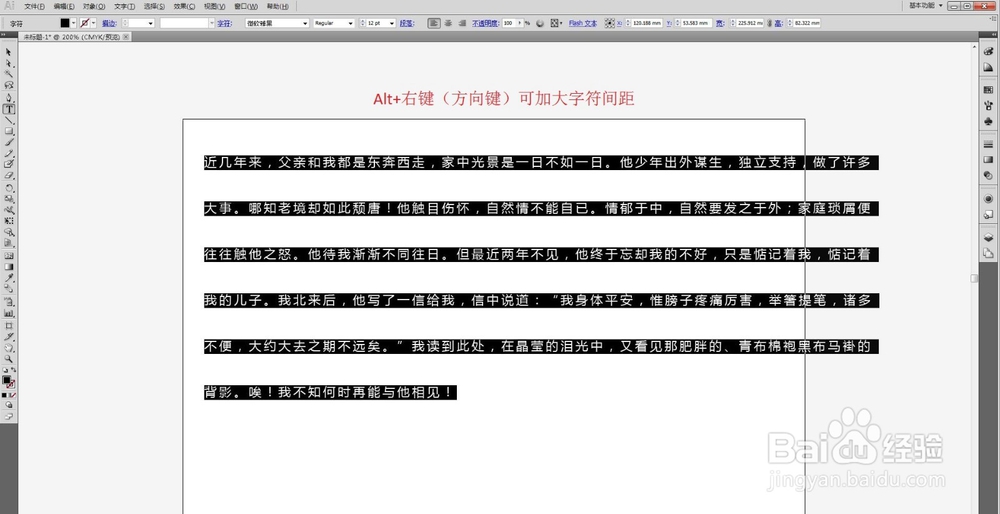
Task: Click the 宽 width input field
Action: 750,23
